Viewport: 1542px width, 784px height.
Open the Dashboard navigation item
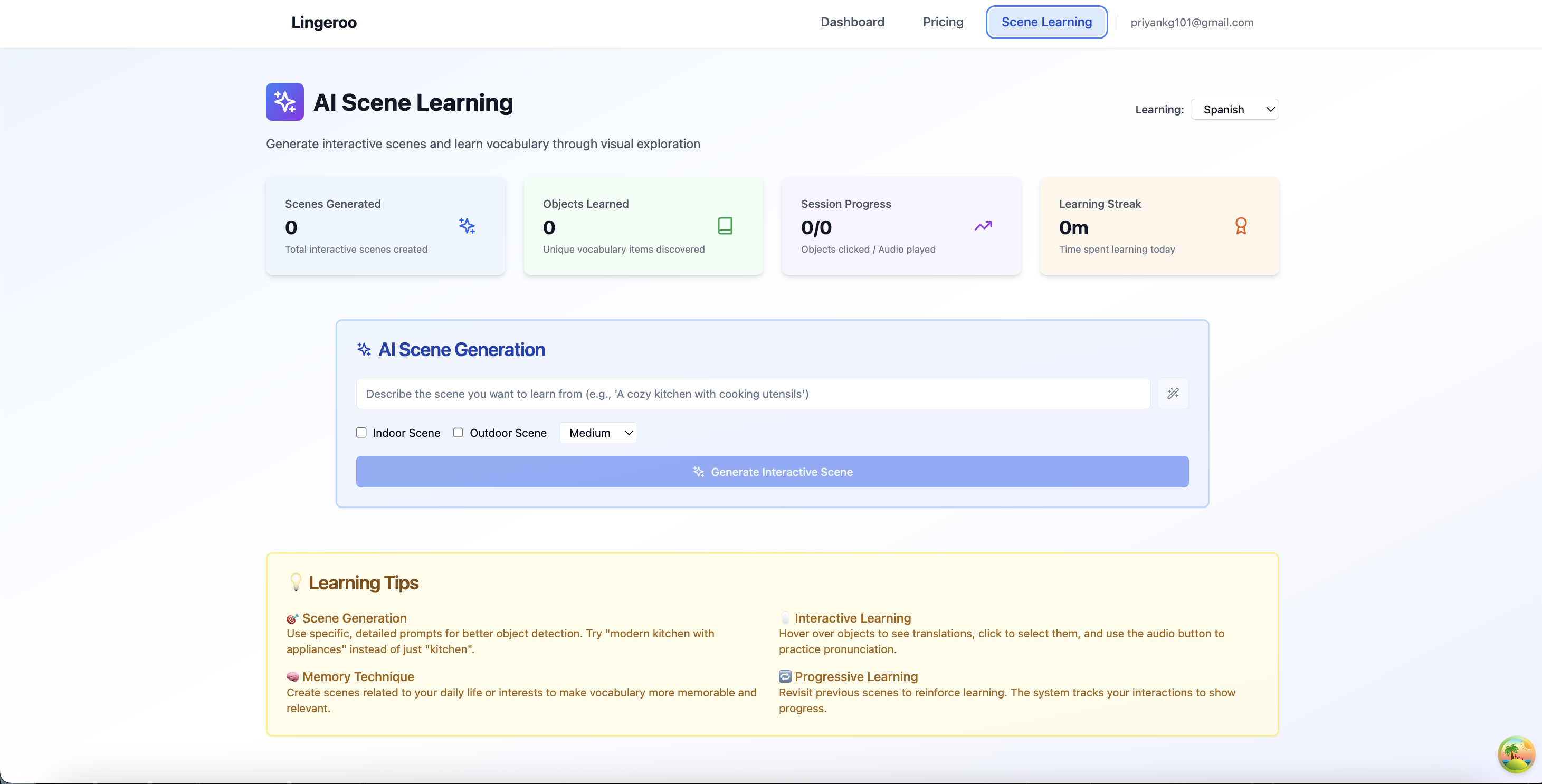click(852, 22)
